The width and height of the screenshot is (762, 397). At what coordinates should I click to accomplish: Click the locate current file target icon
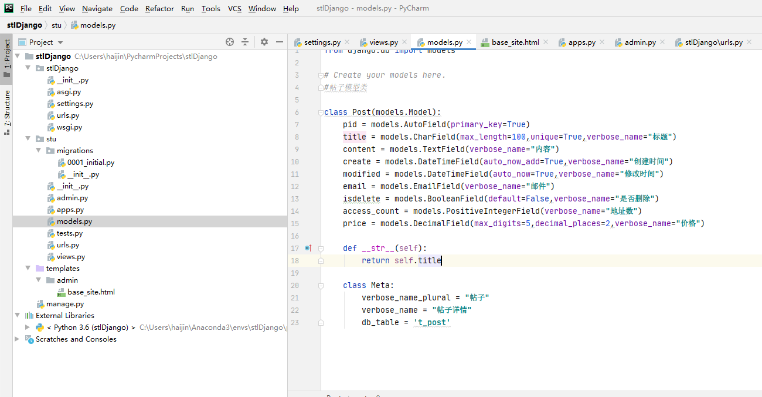230,42
